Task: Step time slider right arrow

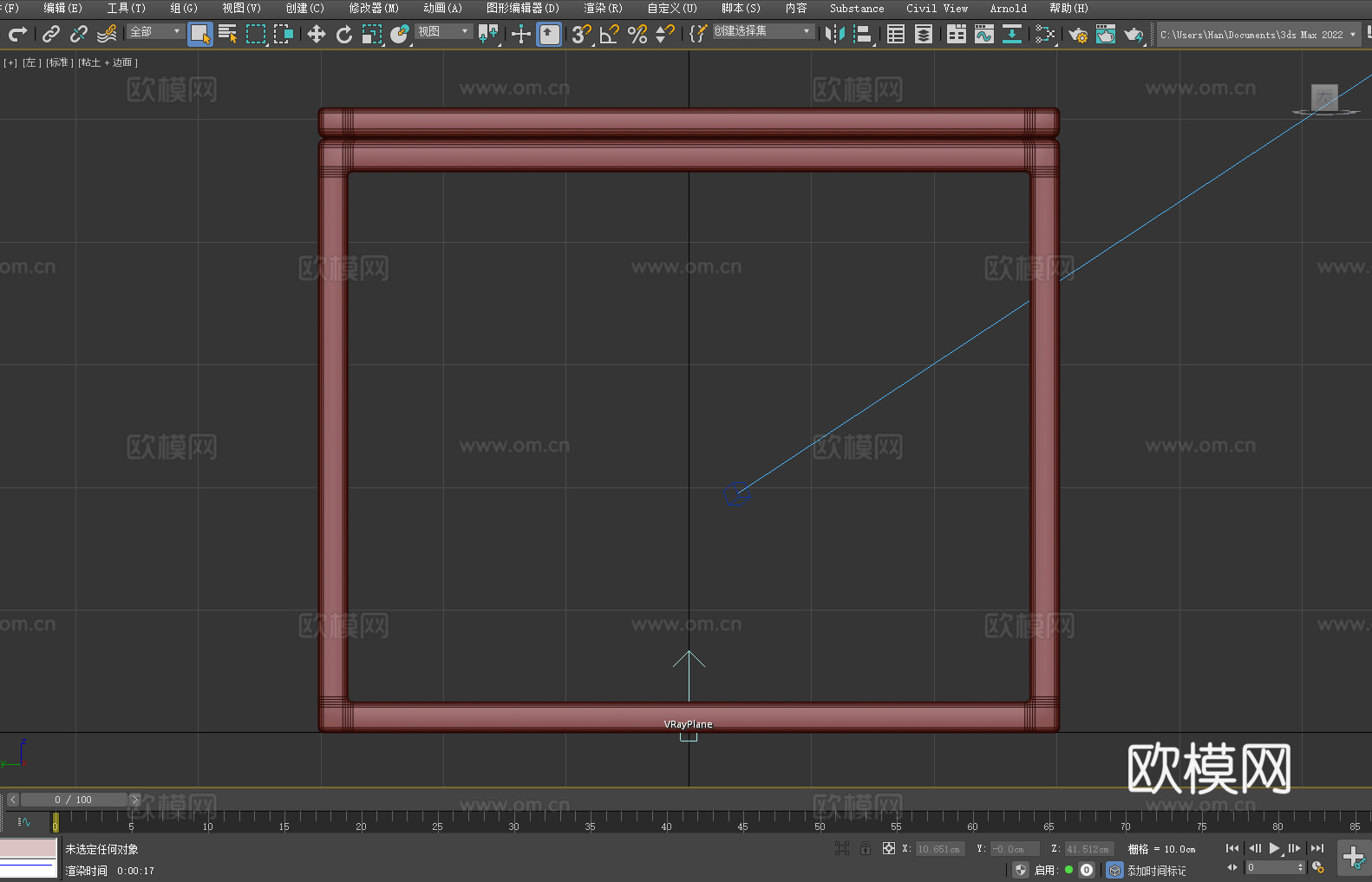Action: tap(134, 800)
